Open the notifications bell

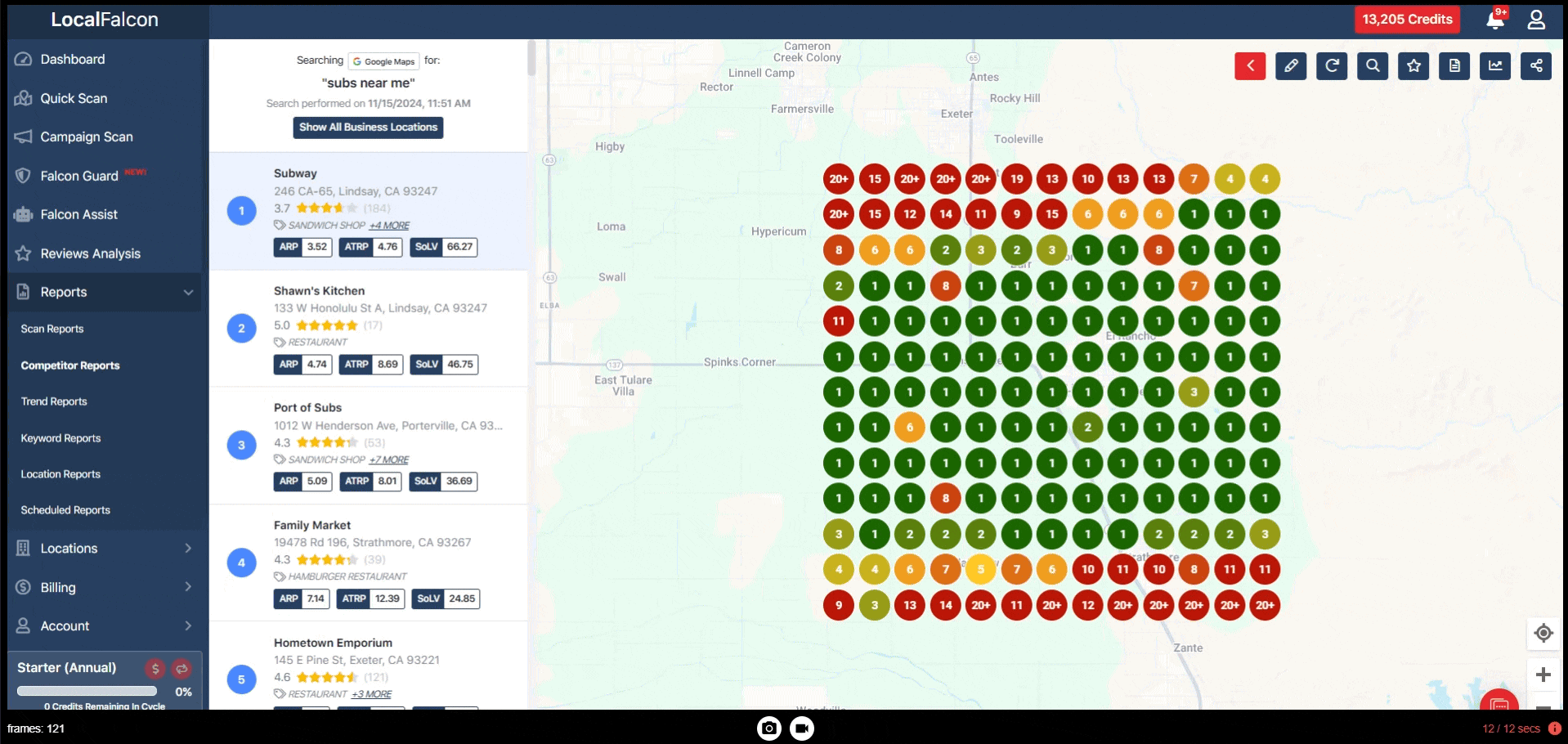click(x=1495, y=20)
